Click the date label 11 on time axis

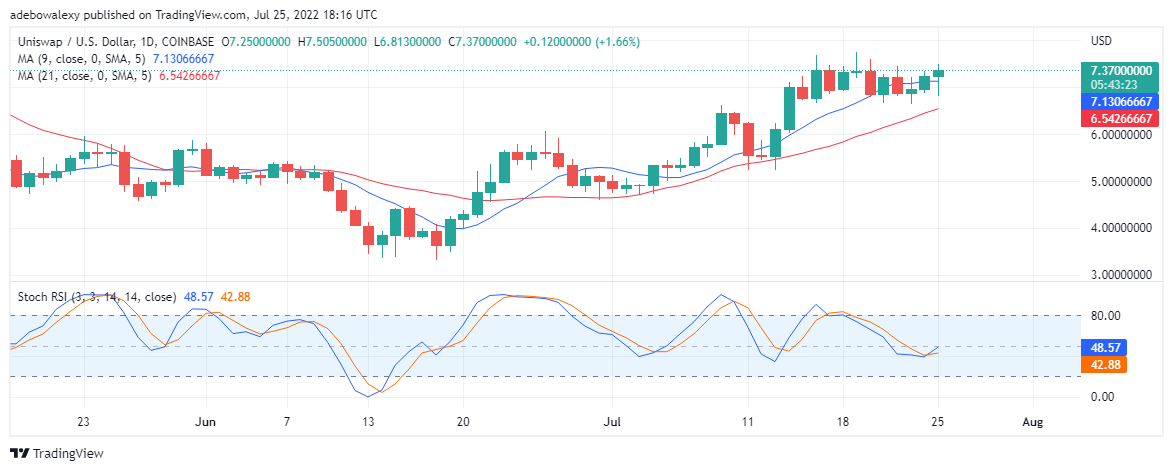tap(747, 422)
